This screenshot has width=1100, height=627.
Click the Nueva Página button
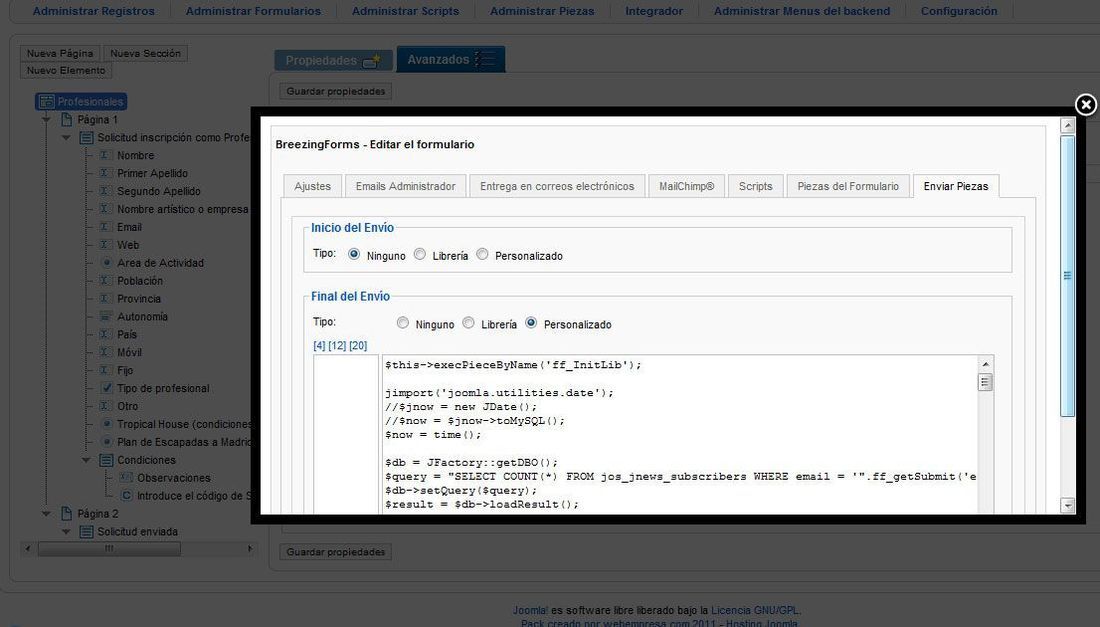tap(60, 53)
